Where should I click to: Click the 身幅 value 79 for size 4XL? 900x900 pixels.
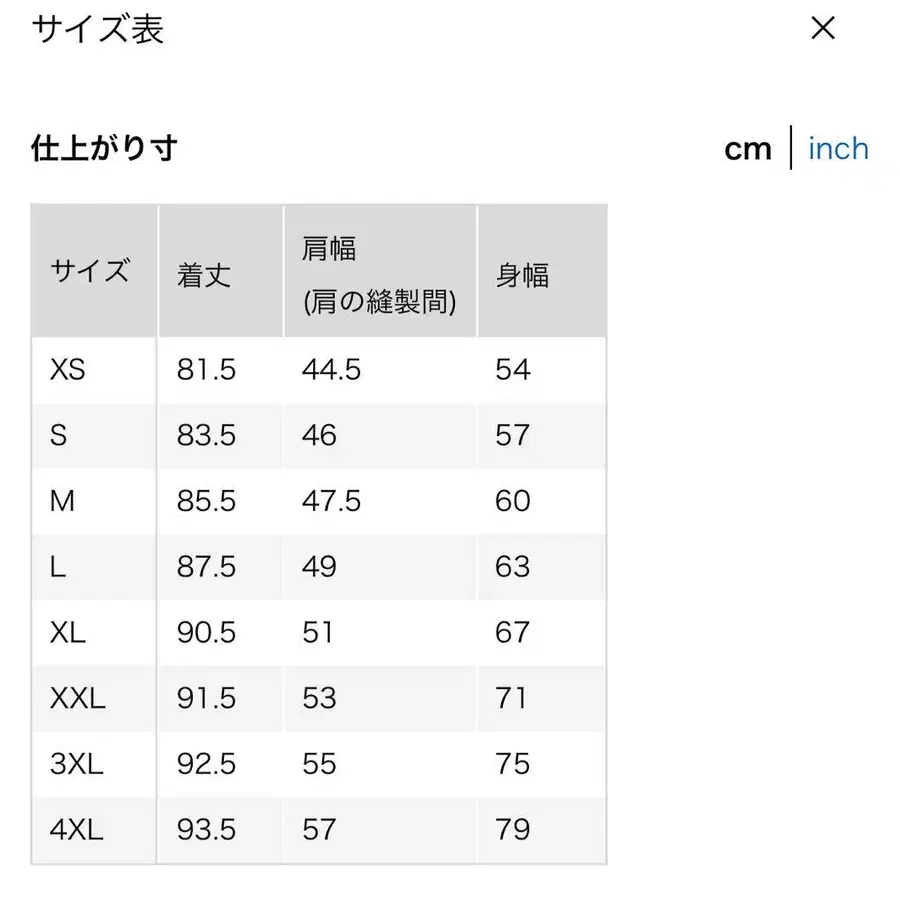[x=513, y=830]
